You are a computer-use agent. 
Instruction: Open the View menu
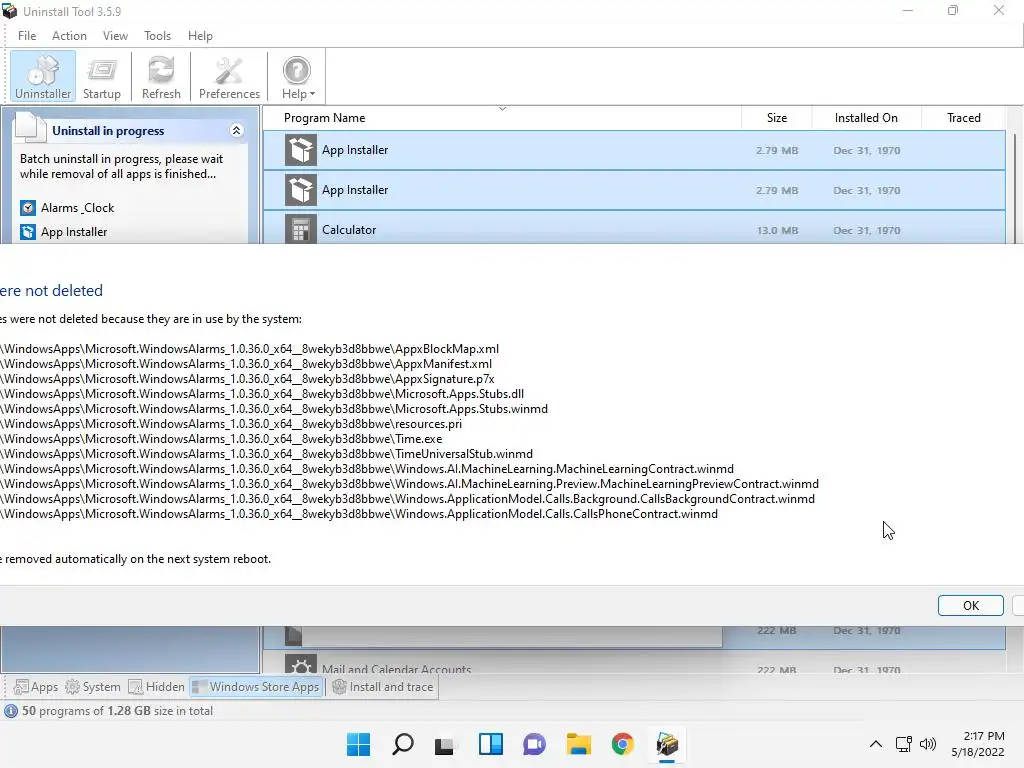coord(115,36)
